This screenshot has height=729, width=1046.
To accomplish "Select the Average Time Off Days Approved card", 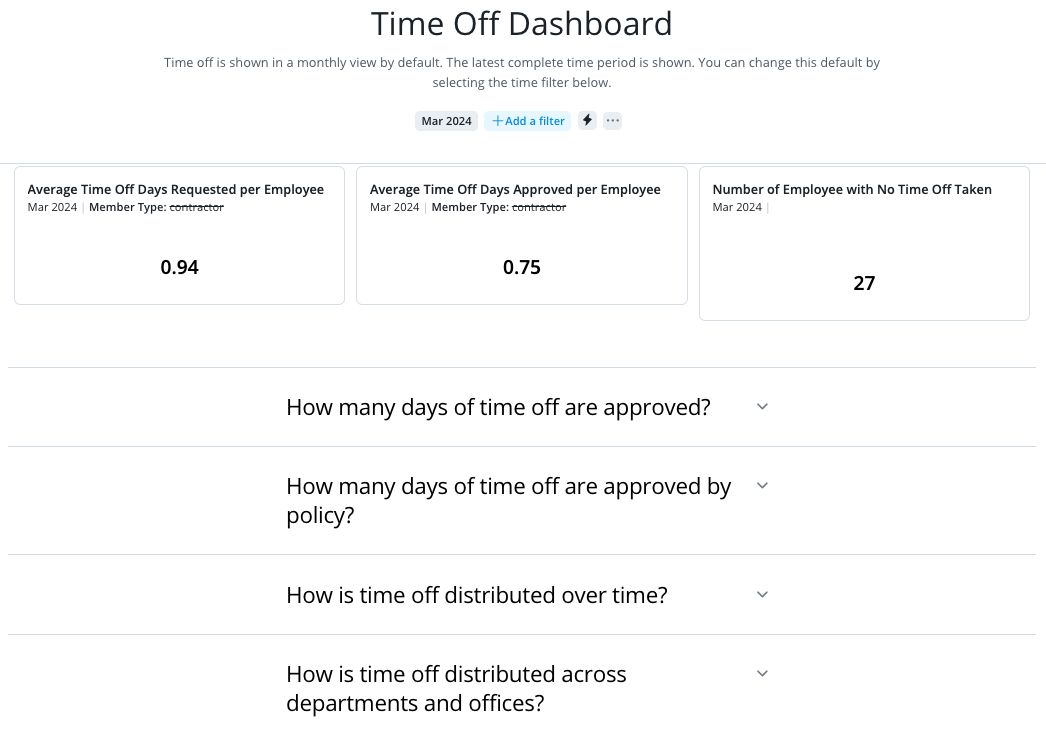I will click(522, 235).
